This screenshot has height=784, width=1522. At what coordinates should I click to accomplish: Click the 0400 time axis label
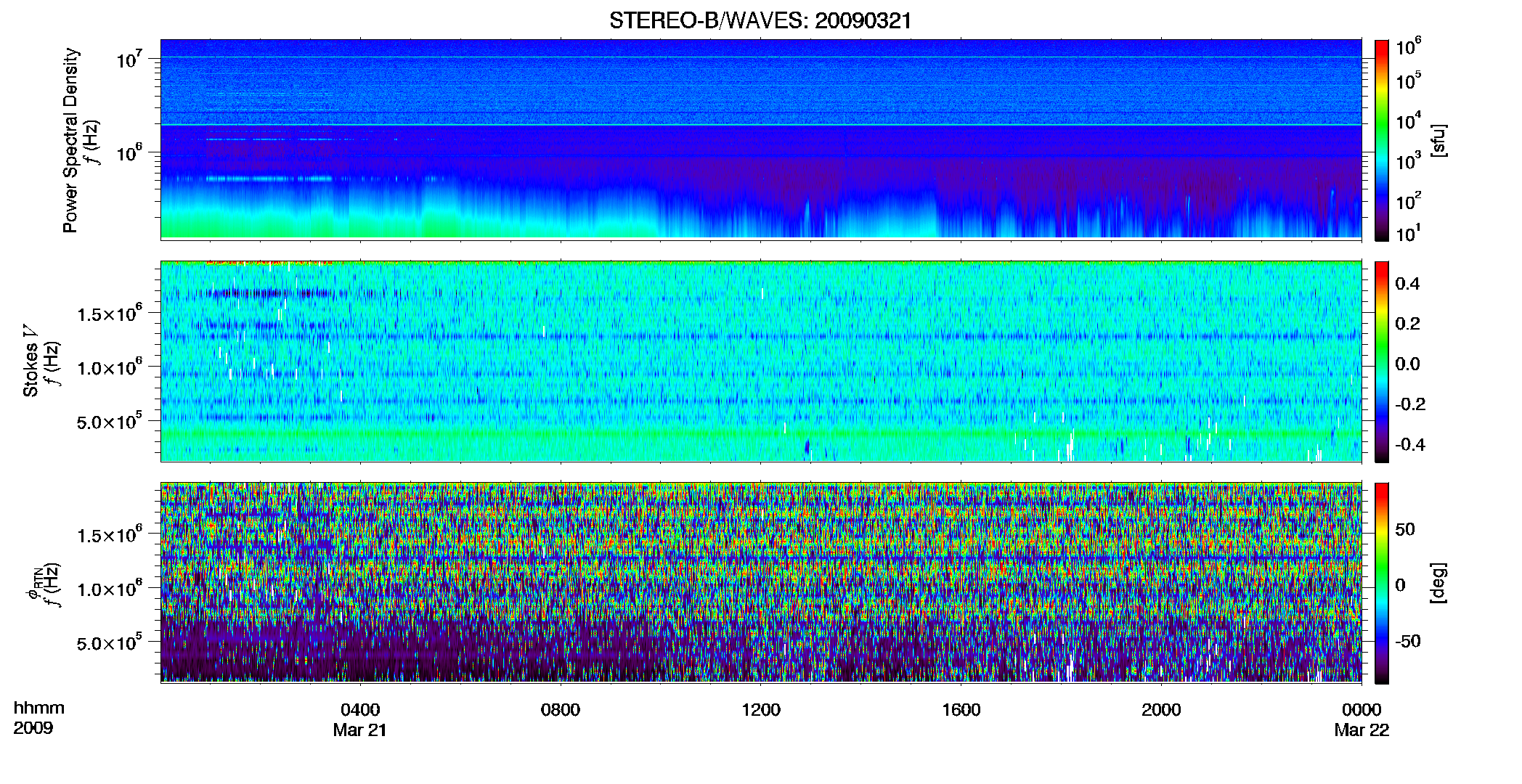coord(360,710)
